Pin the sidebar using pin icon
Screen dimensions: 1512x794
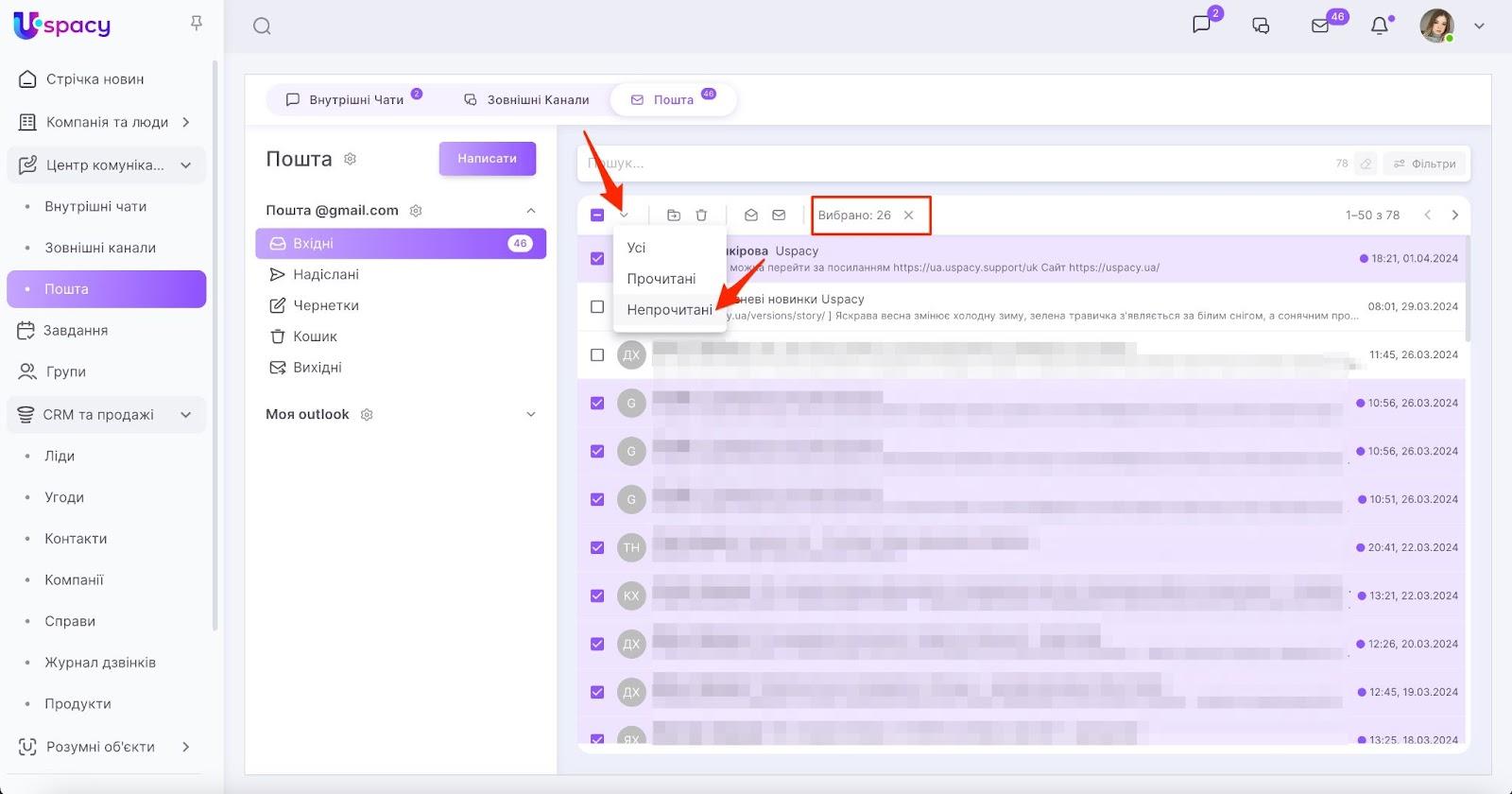pyautogui.click(x=197, y=23)
